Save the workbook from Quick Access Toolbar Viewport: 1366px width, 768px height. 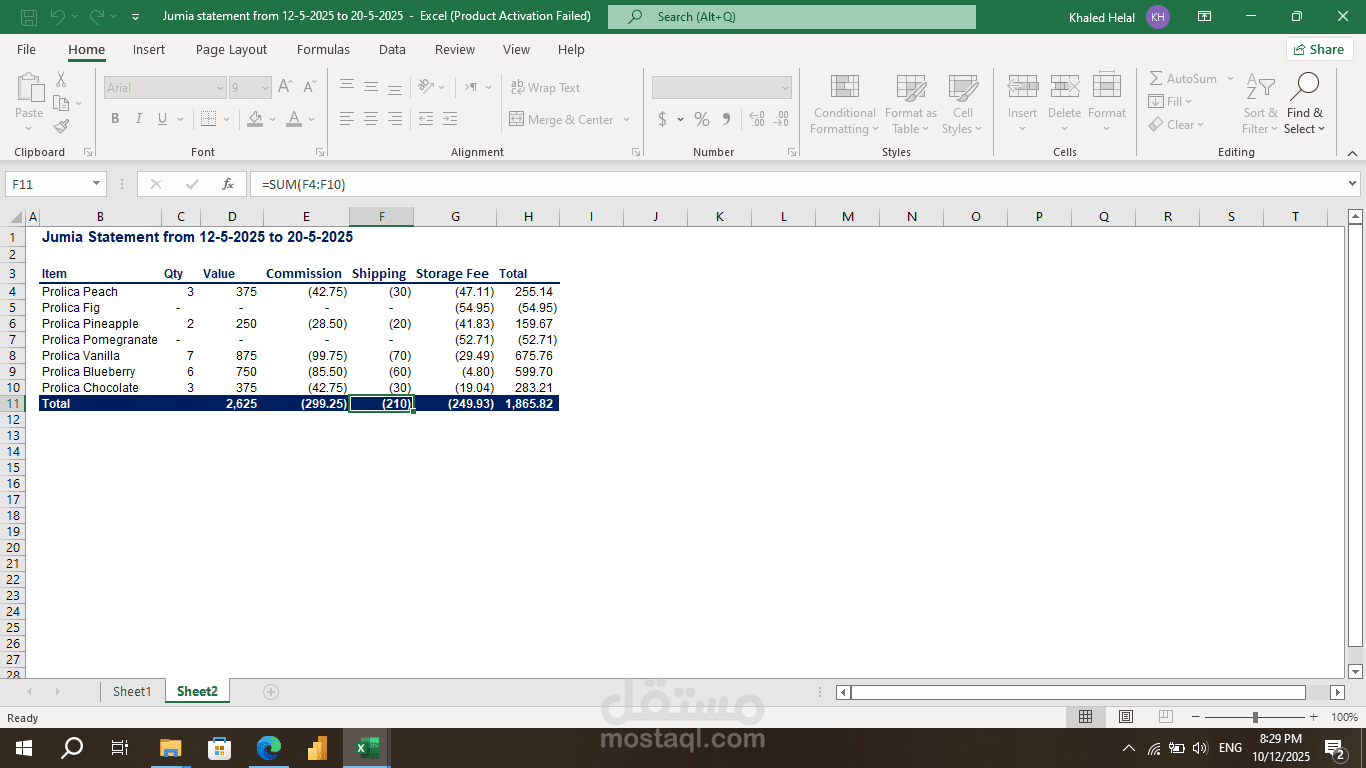[x=29, y=17]
